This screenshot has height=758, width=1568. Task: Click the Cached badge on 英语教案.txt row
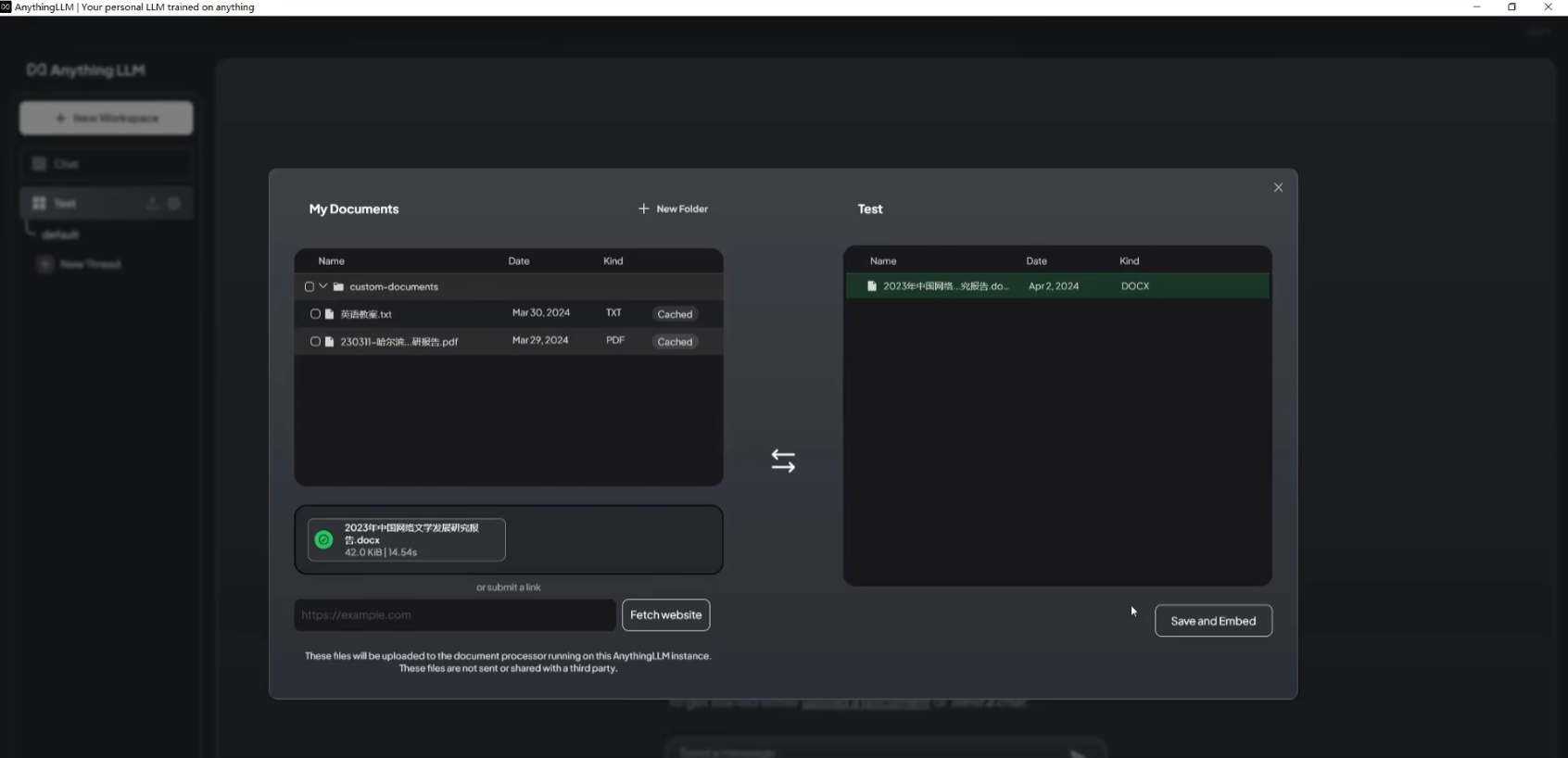coord(675,314)
